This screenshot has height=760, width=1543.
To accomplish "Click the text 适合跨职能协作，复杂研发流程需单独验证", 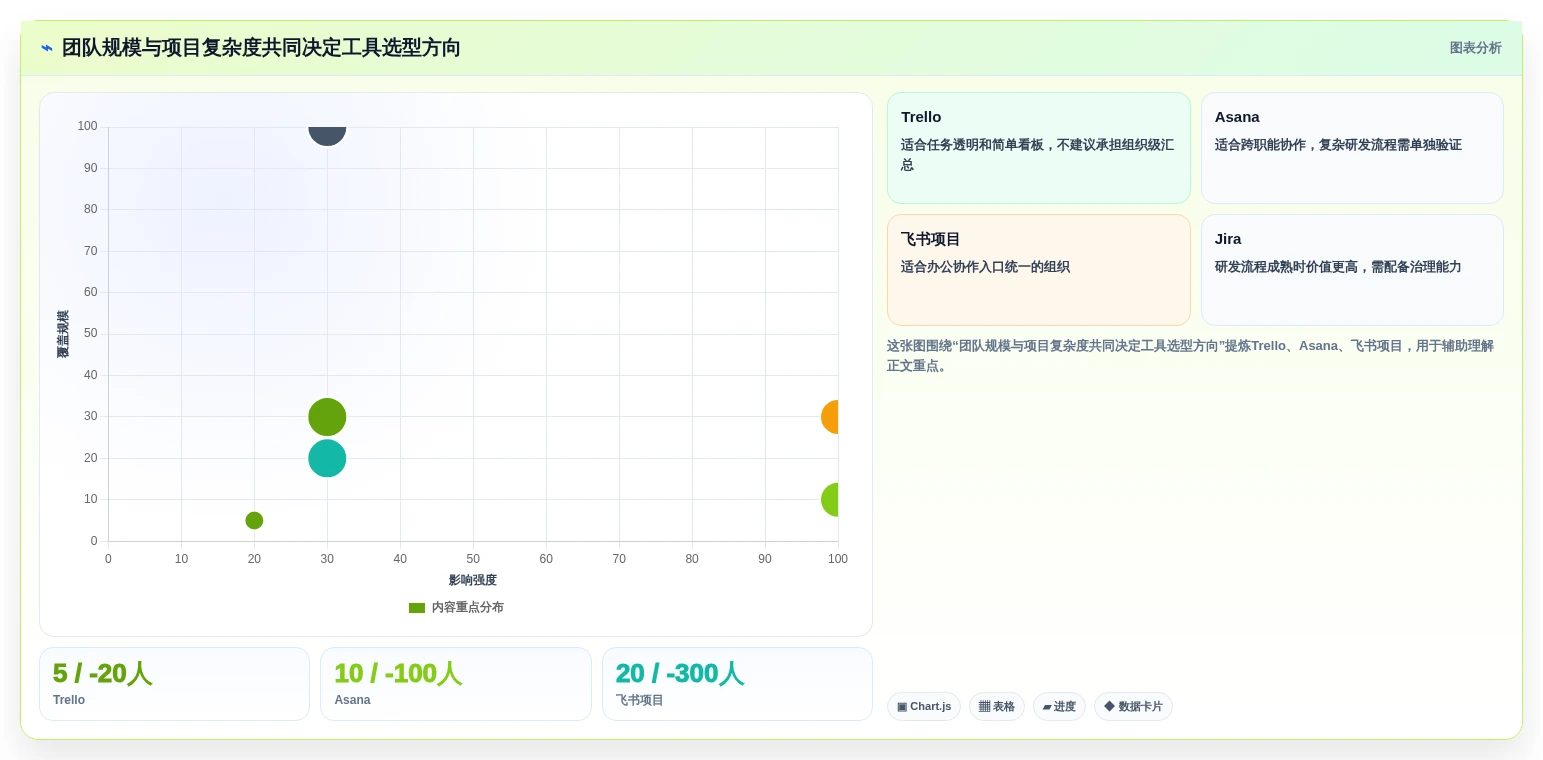I will pos(1338,145).
